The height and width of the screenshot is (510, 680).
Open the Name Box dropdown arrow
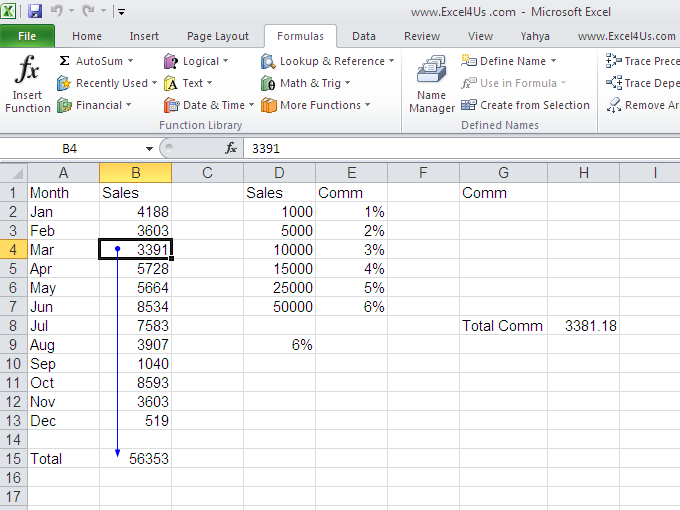click(149, 149)
